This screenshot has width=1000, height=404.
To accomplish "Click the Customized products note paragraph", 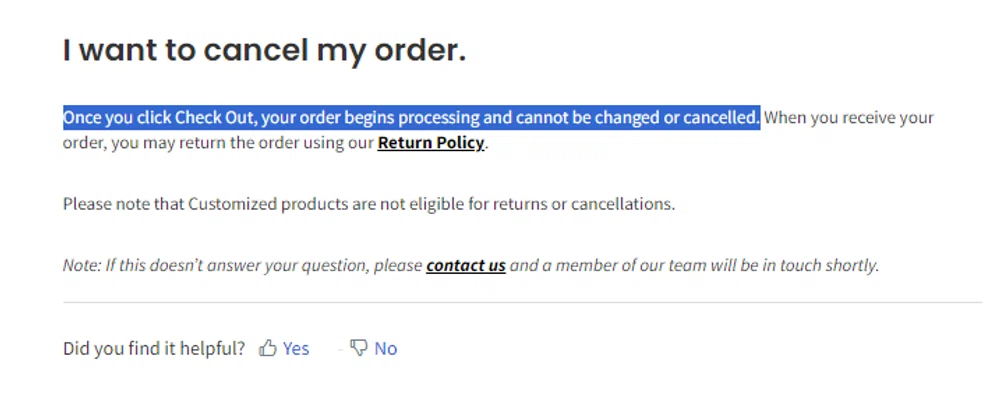I will [x=369, y=204].
